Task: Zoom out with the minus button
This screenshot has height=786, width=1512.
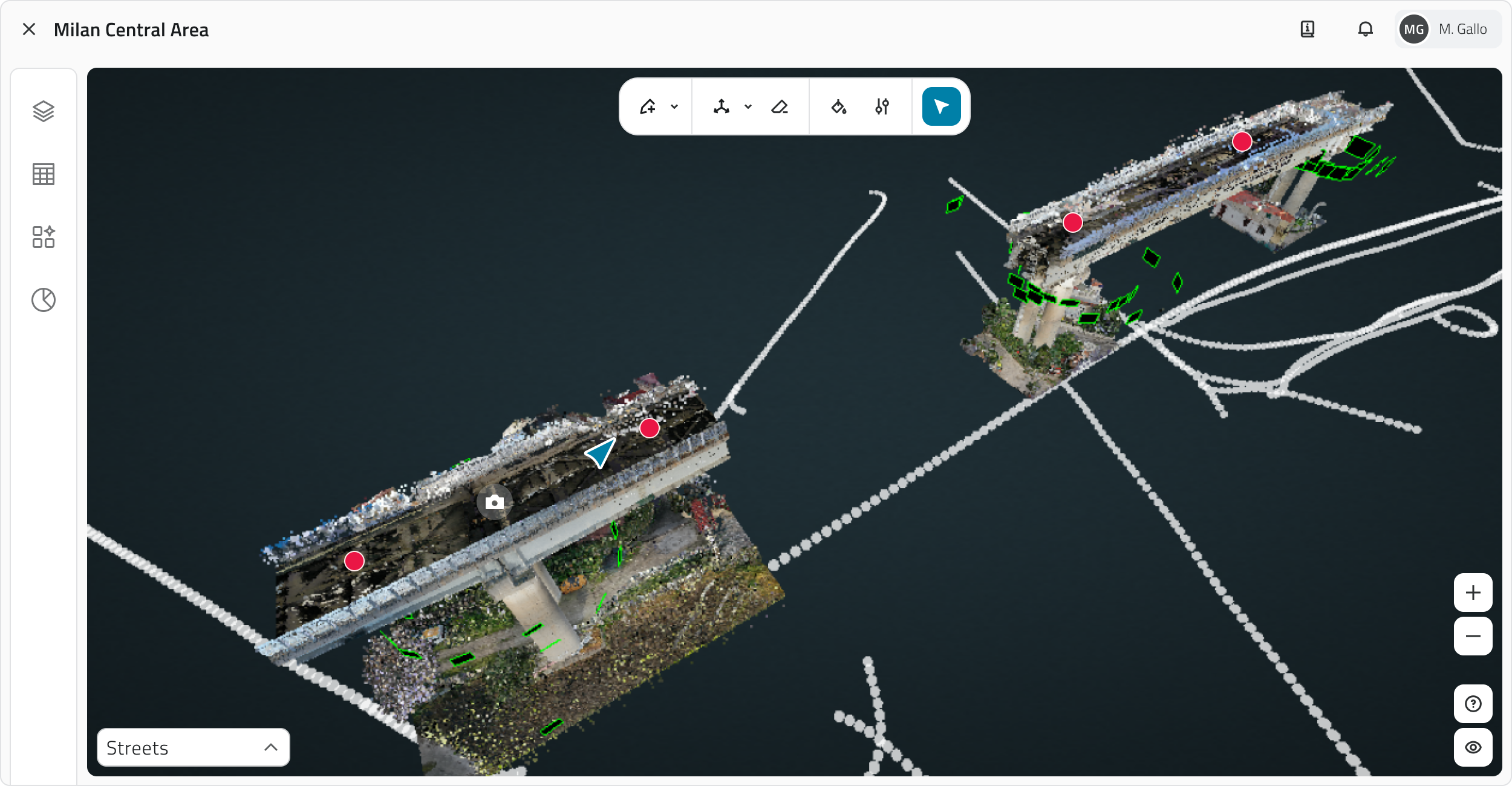Action: click(1473, 636)
